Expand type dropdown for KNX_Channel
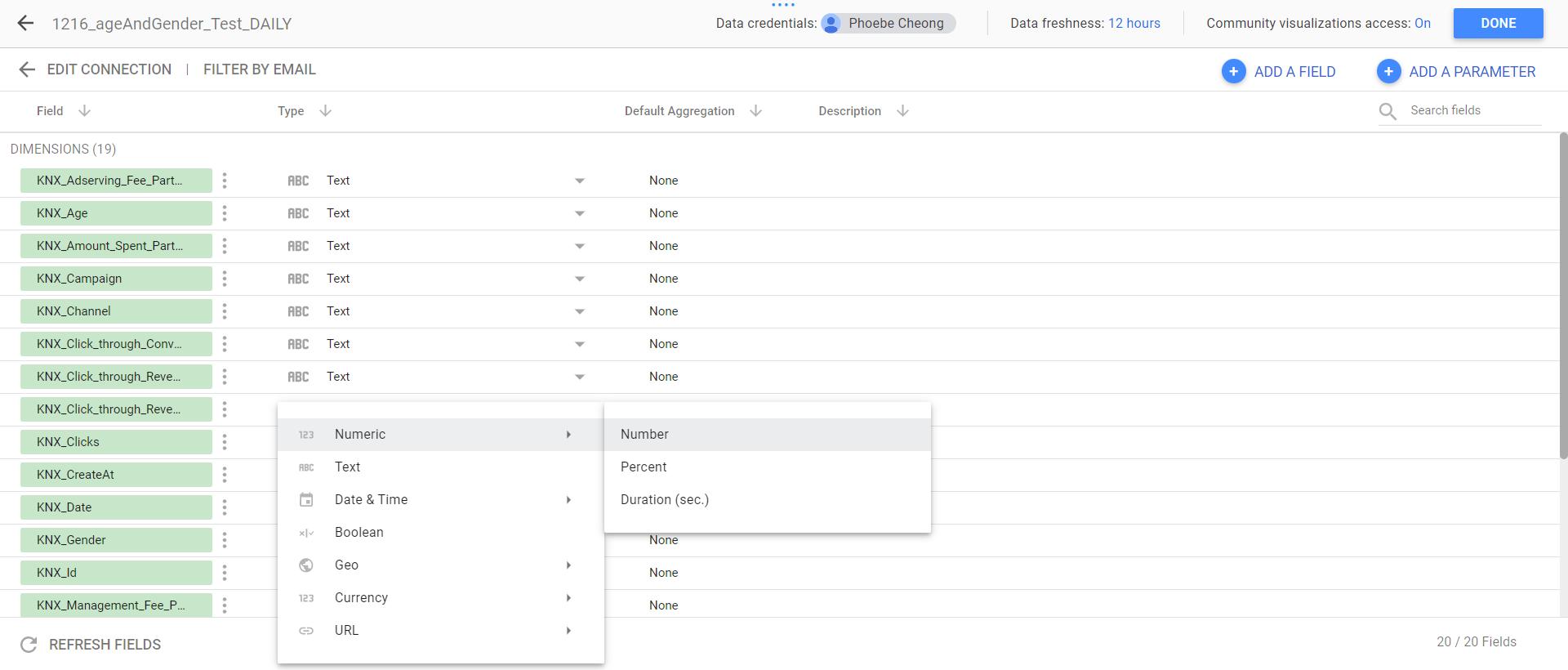This screenshot has width=1568, height=670. 579,311
